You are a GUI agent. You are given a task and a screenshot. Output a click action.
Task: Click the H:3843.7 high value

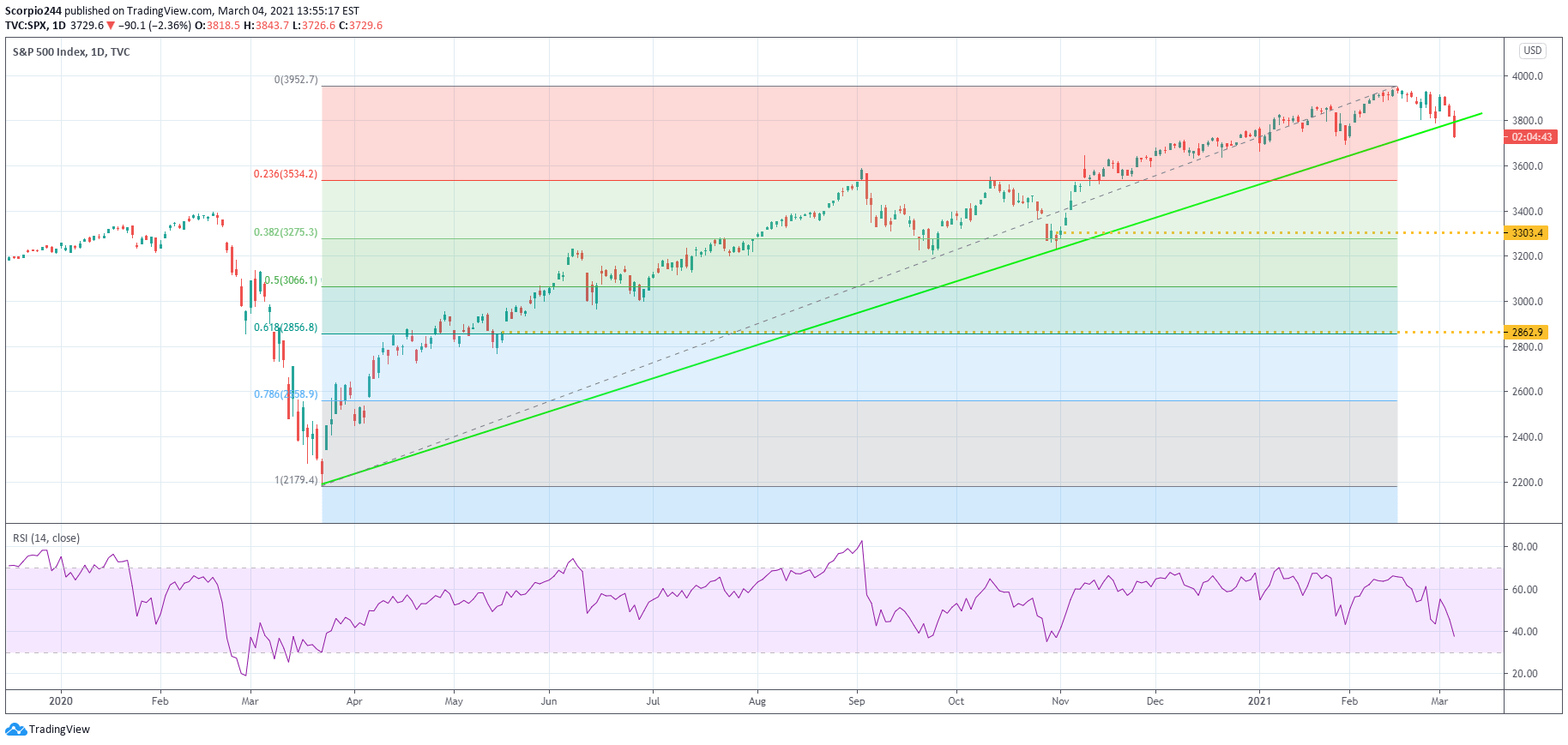[267, 26]
